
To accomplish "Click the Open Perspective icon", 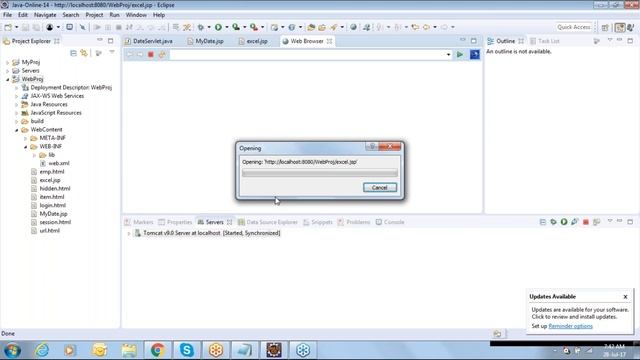I will click(x=605, y=27).
